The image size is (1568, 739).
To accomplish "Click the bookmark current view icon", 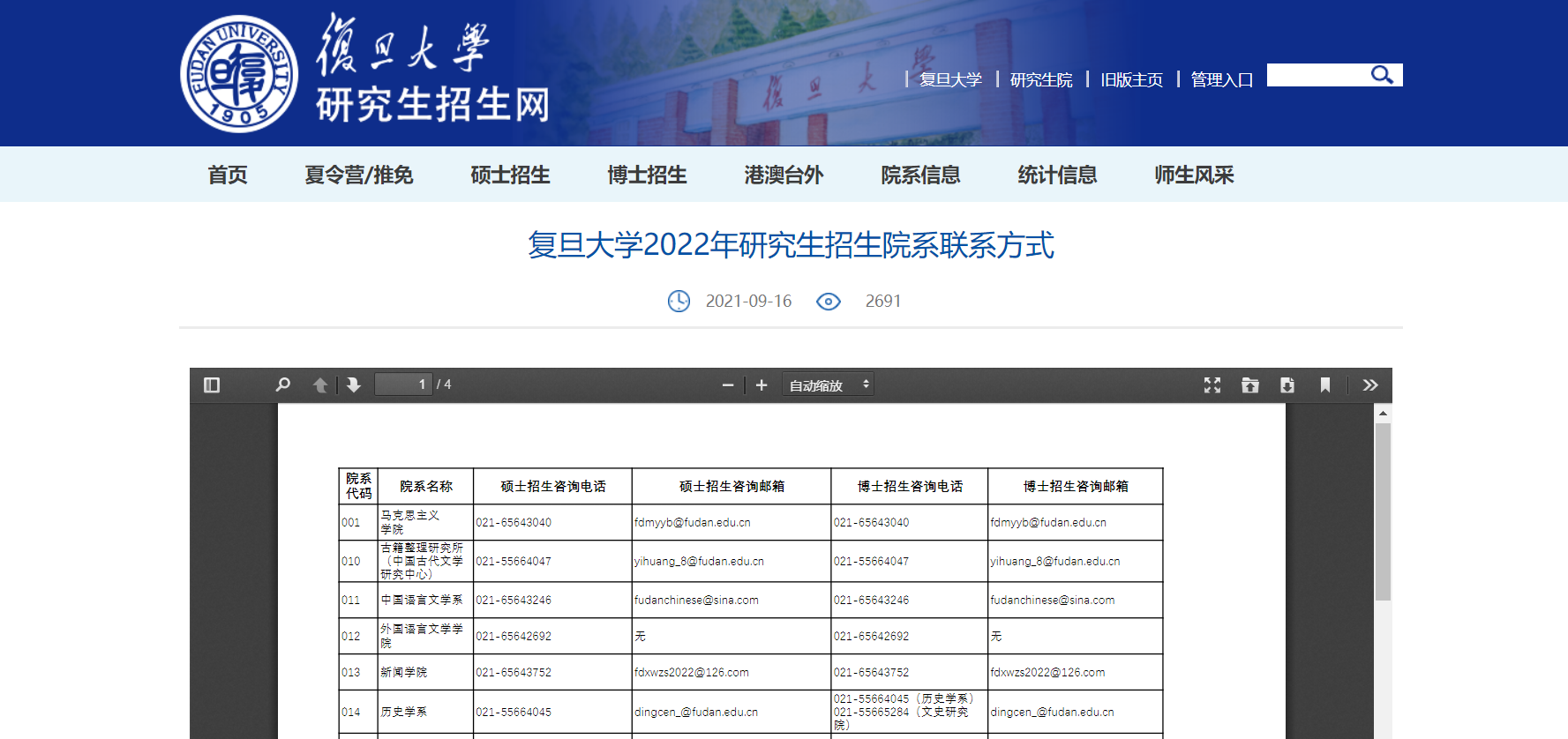I will (1325, 385).
